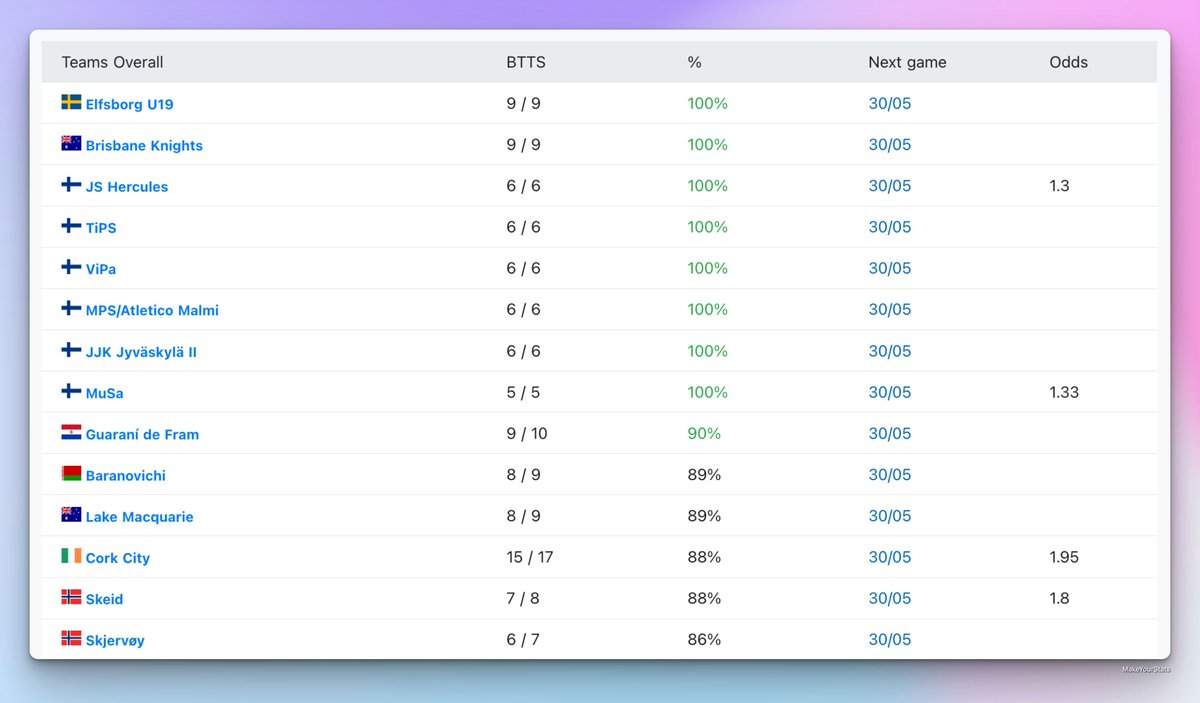Image resolution: width=1200 pixels, height=703 pixels.
Task: Click the 1.33 odds for MuSa
Action: click(1064, 392)
